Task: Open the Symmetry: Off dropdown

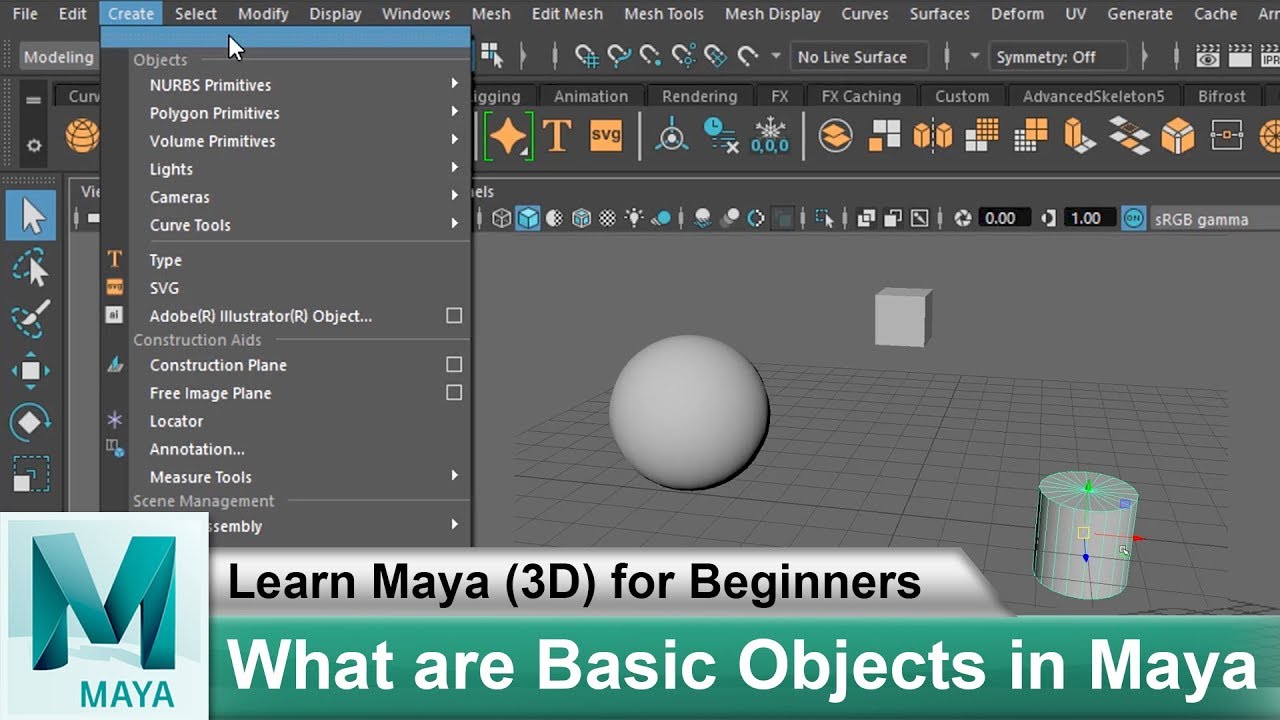Action: tap(1057, 57)
